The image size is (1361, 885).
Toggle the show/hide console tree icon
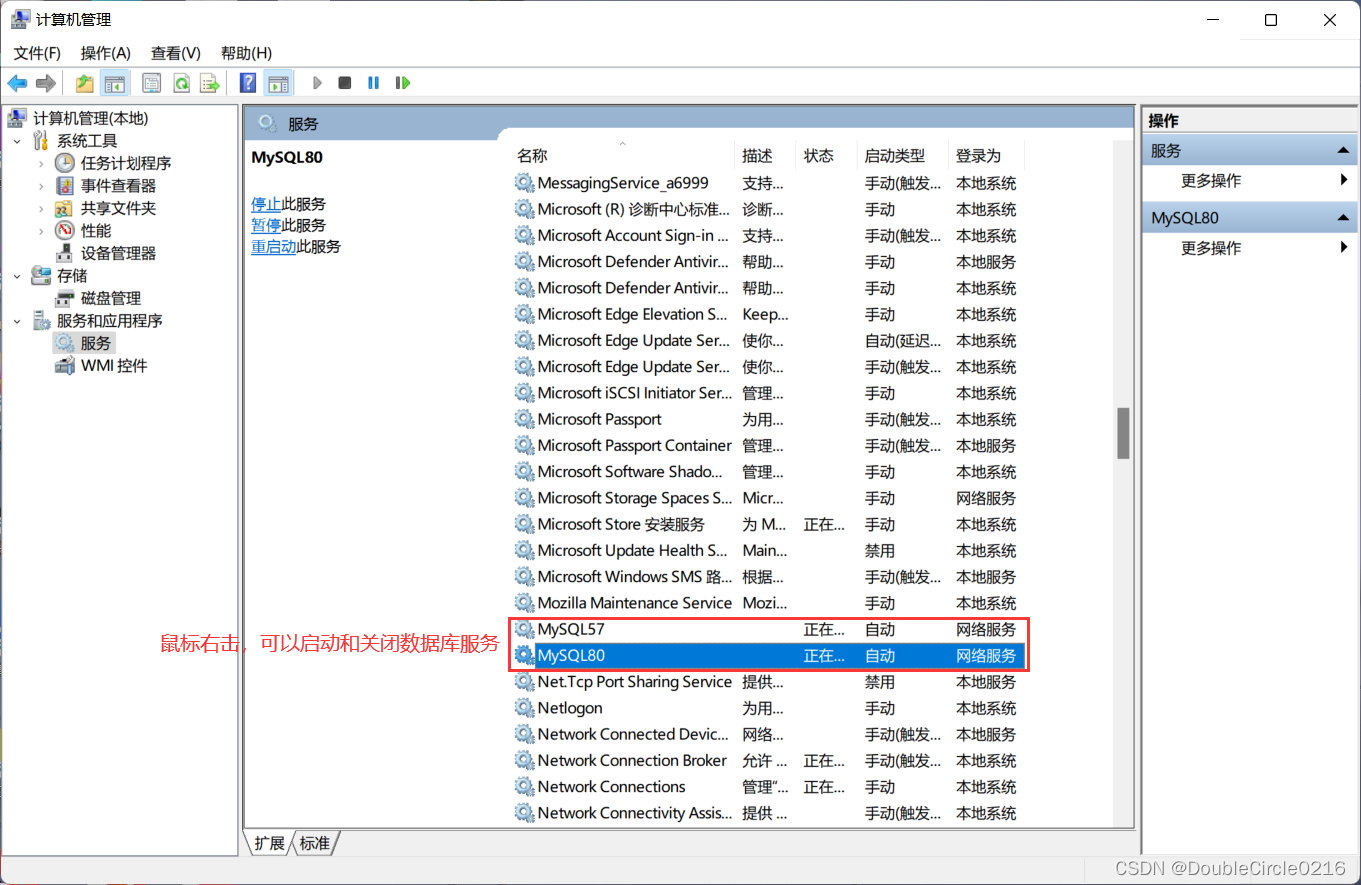point(115,83)
